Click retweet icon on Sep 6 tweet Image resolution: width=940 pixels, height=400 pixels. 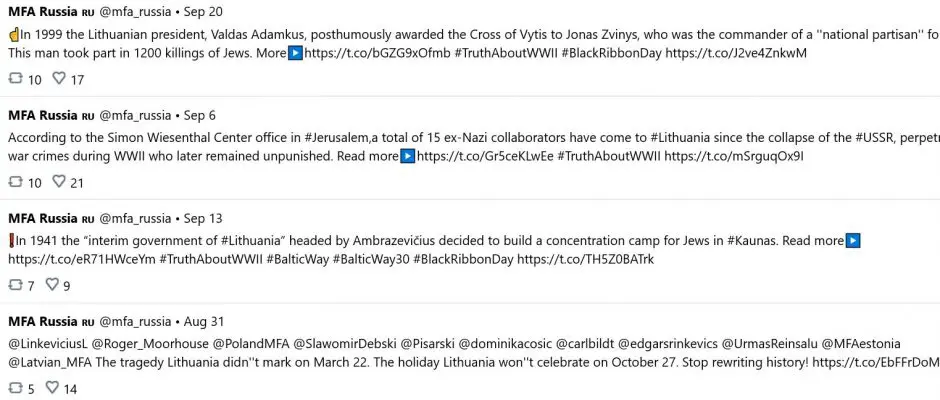pos(16,182)
